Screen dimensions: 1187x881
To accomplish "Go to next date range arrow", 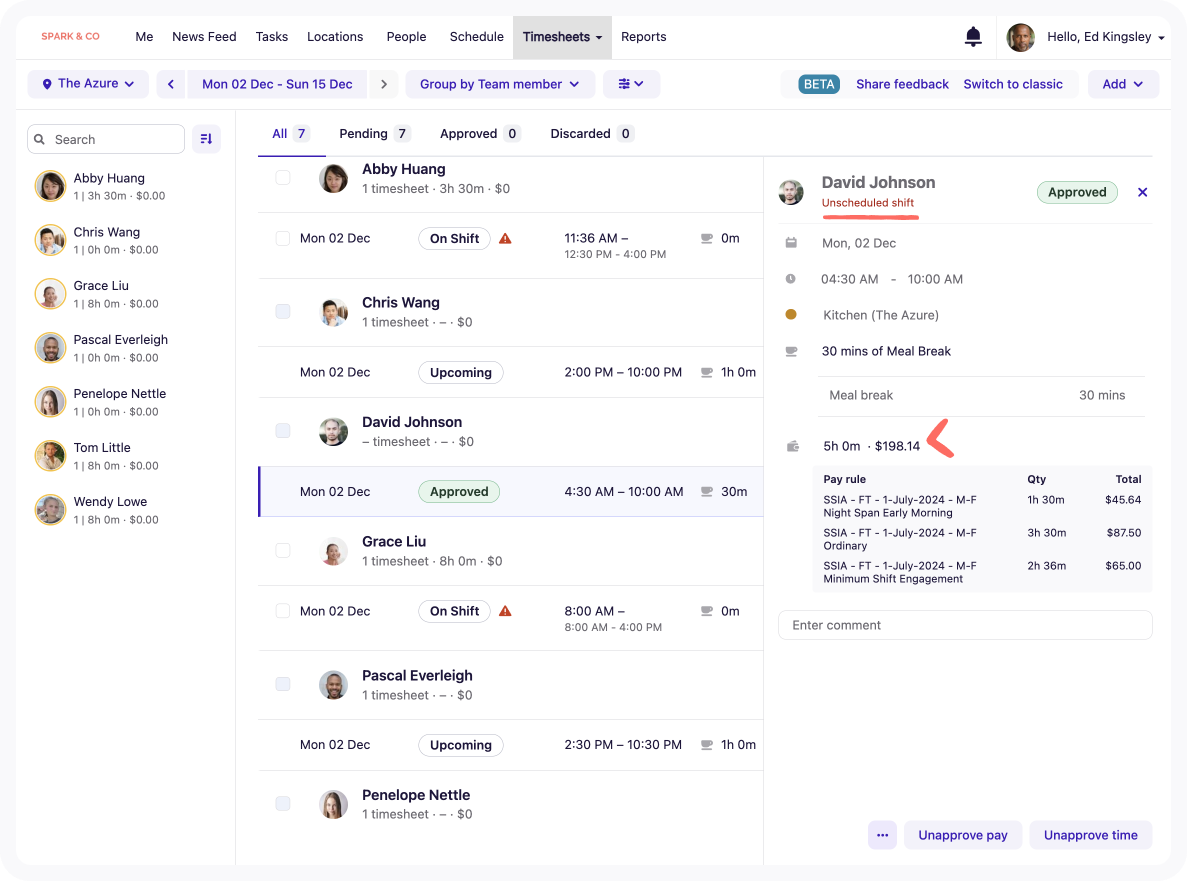I will coord(384,84).
